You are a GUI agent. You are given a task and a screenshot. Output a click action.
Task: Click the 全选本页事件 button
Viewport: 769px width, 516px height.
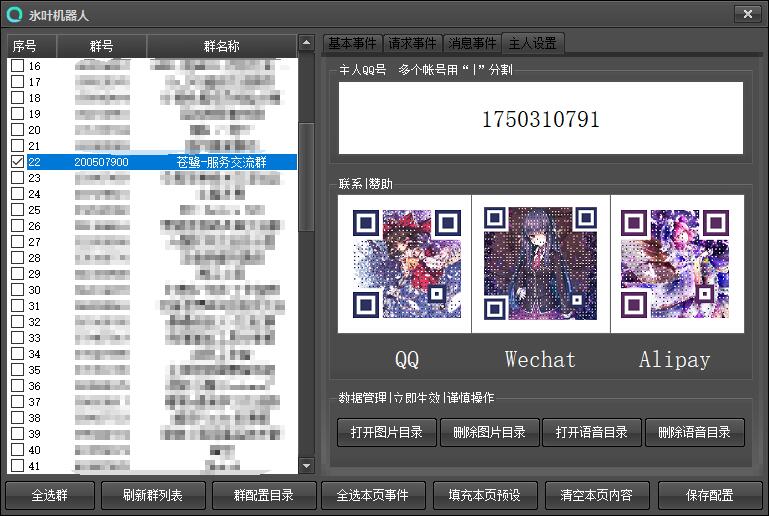(373, 495)
